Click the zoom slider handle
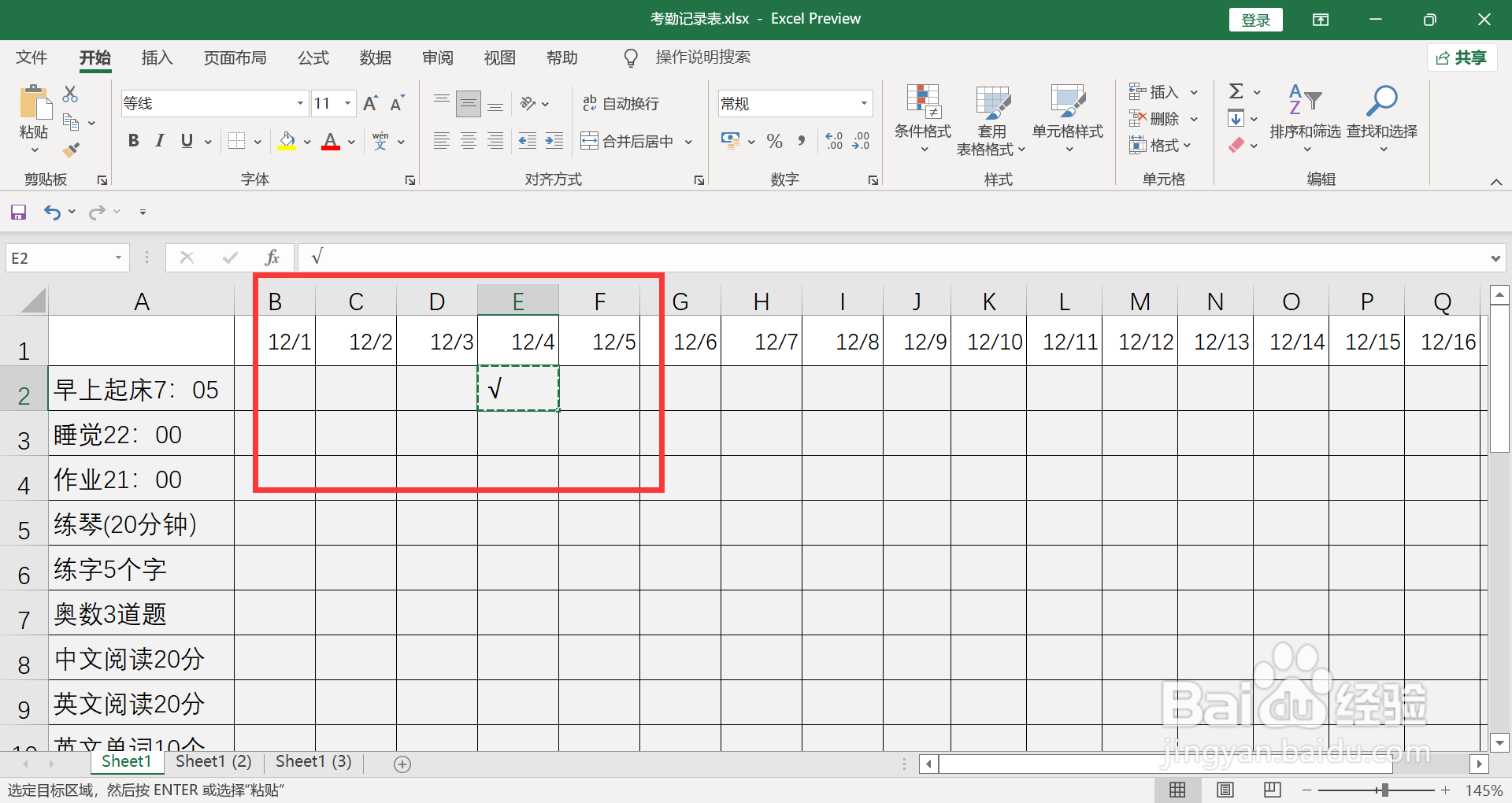The height and width of the screenshot is (803, 1512). pos(1384,790)
